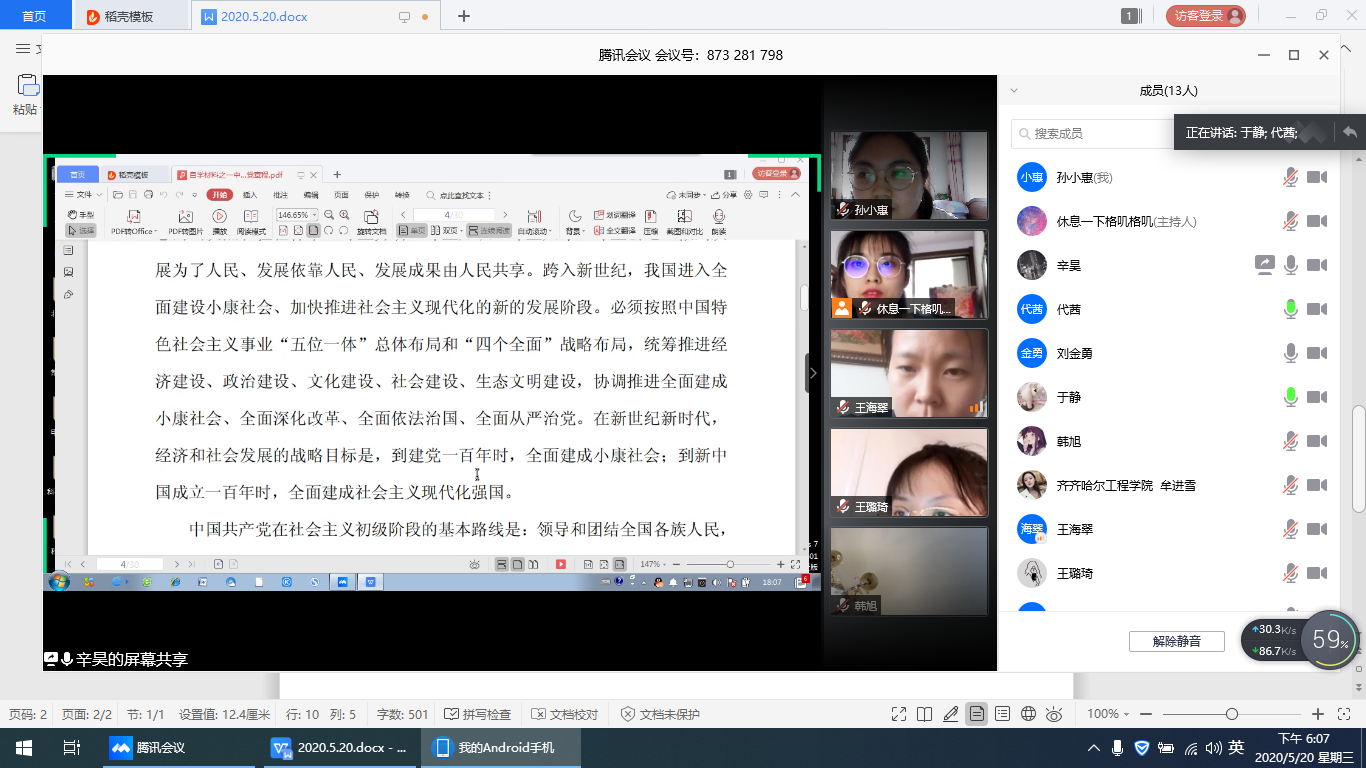1366x768 pixels.
Task: Collapse the 成员(13人) panel chevron
Action: (x=1014, y=90)
